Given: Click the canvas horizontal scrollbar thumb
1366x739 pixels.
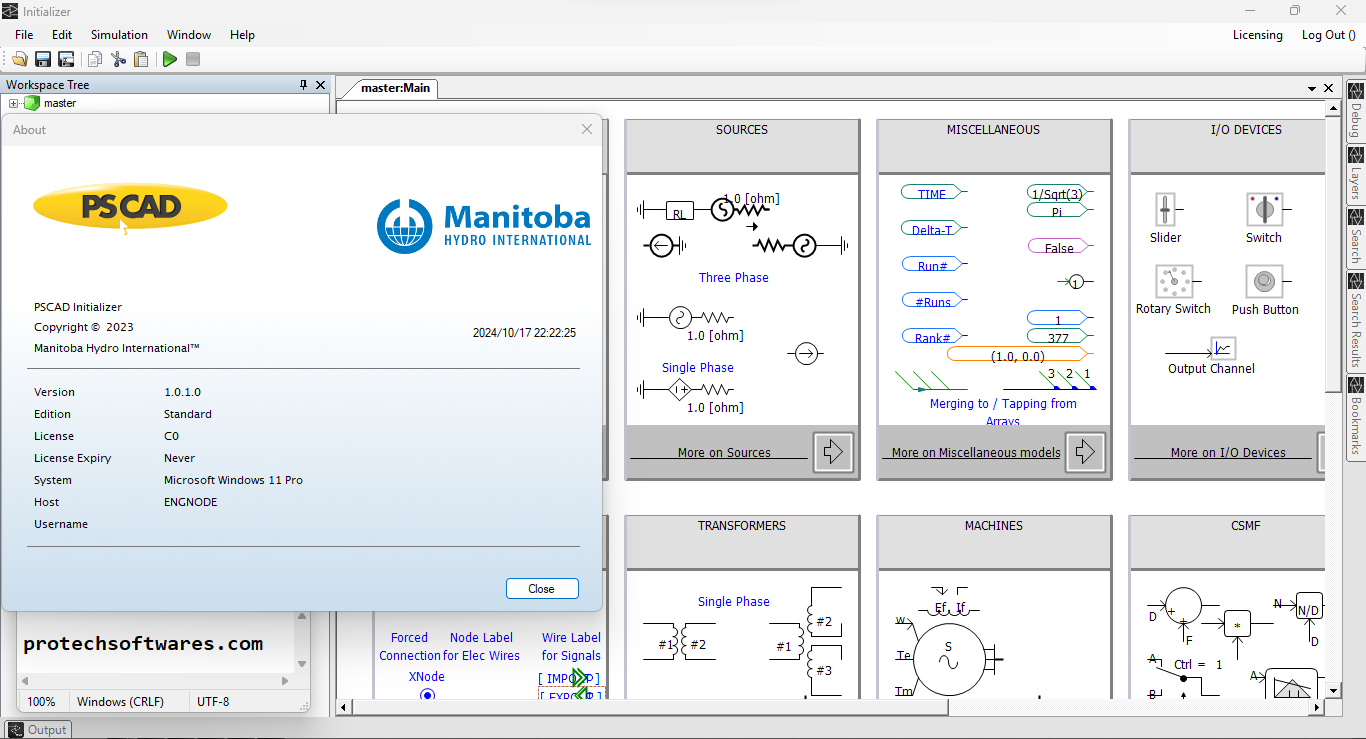Looking at the screenshot, I should (x=651, y=708).
